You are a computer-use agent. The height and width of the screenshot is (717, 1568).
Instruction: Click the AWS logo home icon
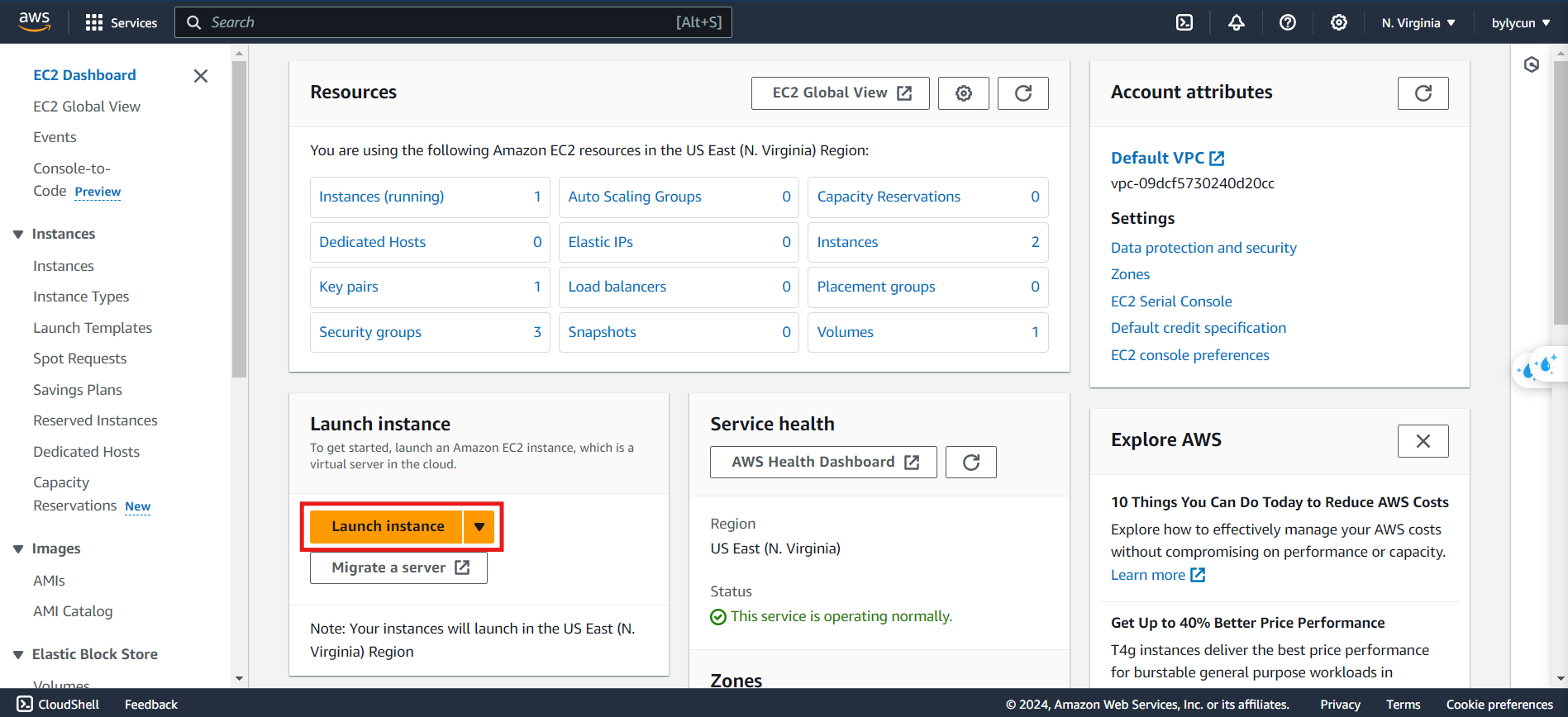35,21
